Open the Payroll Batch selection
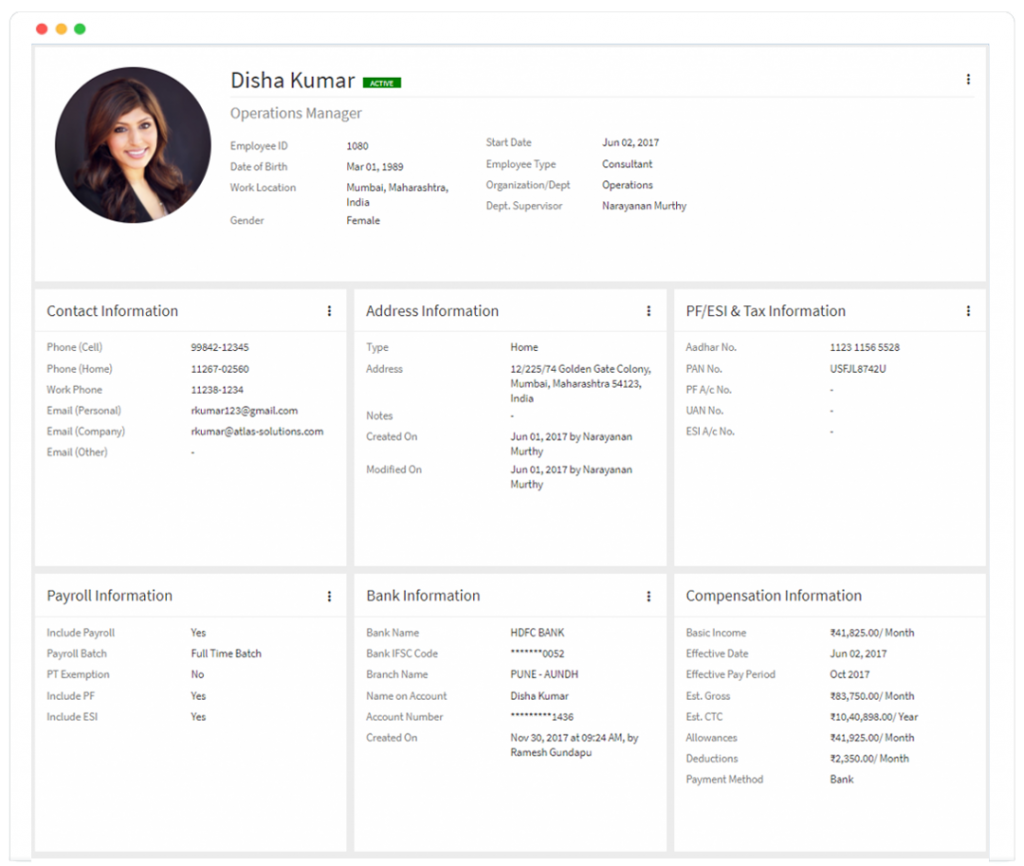The height and width of the screenshot is (866, 1024). pyautogui.click(x=226, y=653)
